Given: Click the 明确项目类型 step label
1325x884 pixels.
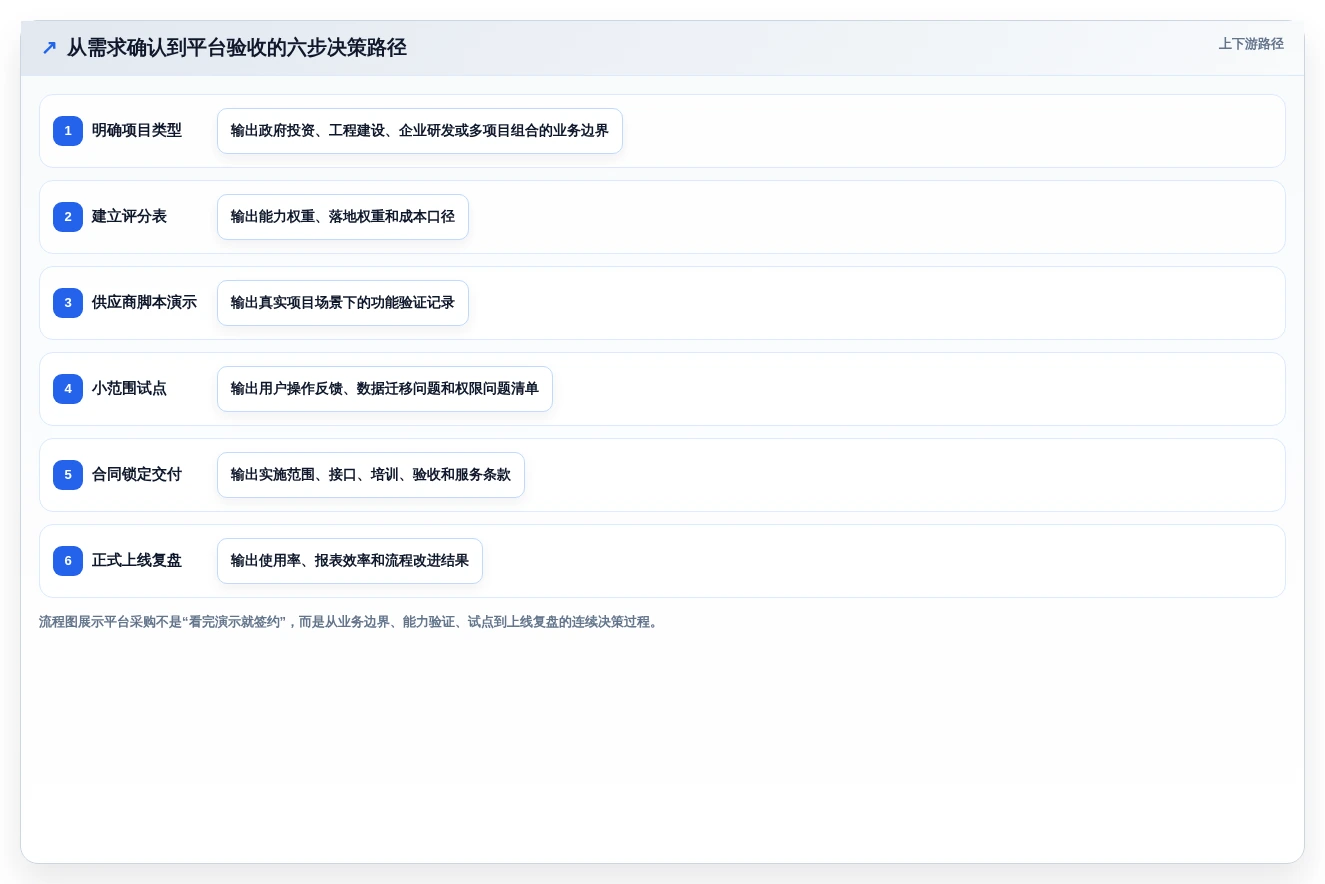Looking at the screenshot, I should point(137,131).
